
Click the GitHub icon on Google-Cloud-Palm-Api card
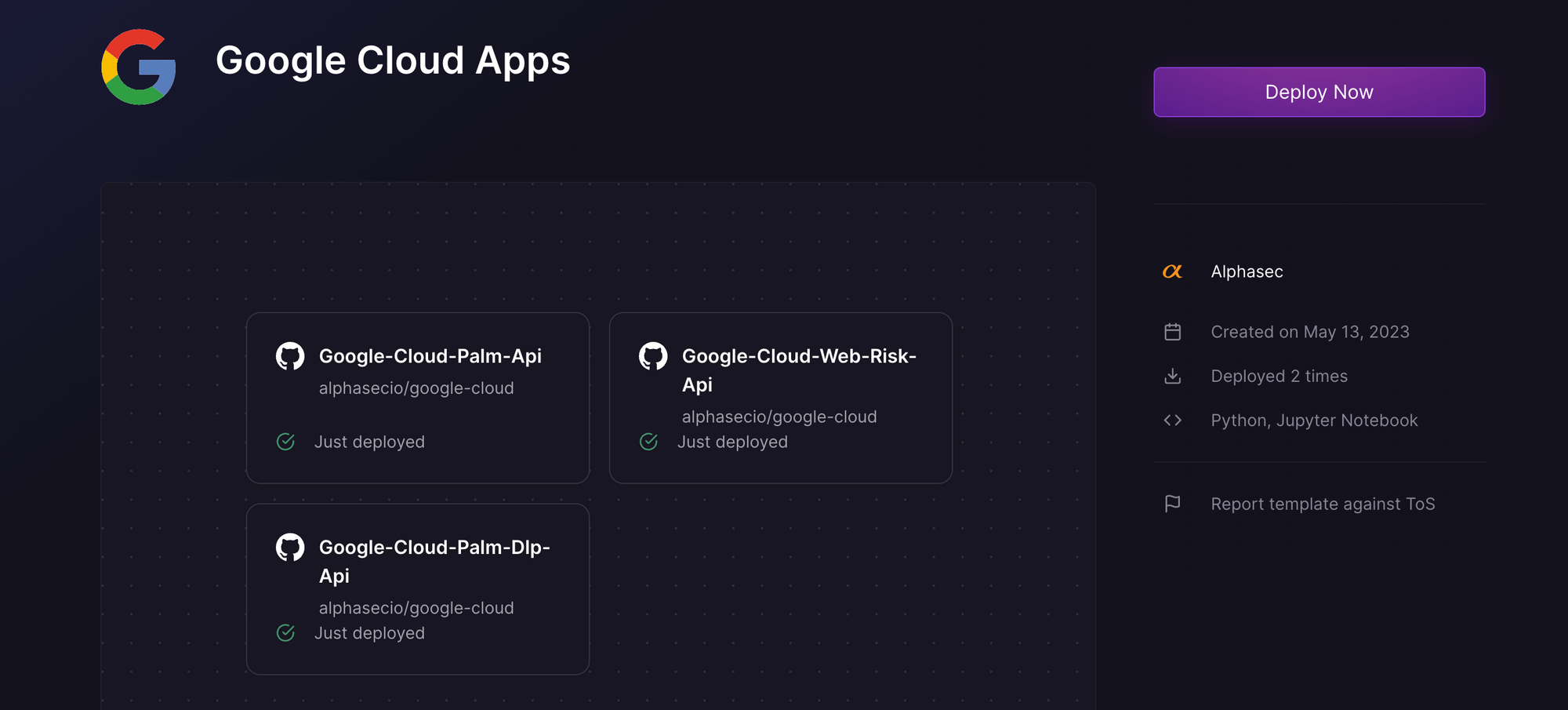[291, 355]
